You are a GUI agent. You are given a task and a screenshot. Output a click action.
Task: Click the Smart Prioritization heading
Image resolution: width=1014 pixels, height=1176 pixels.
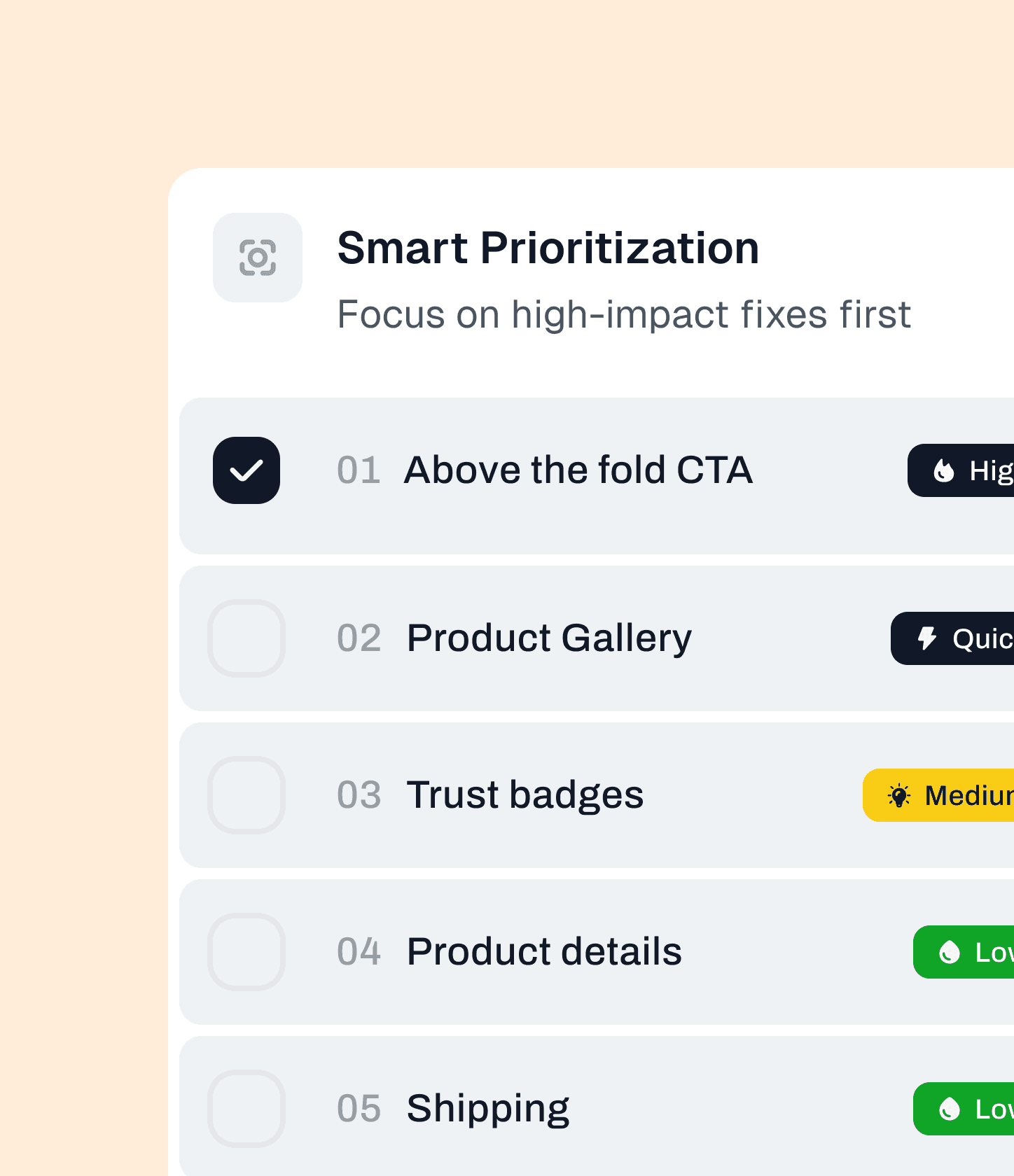click(x=548, y=248)
